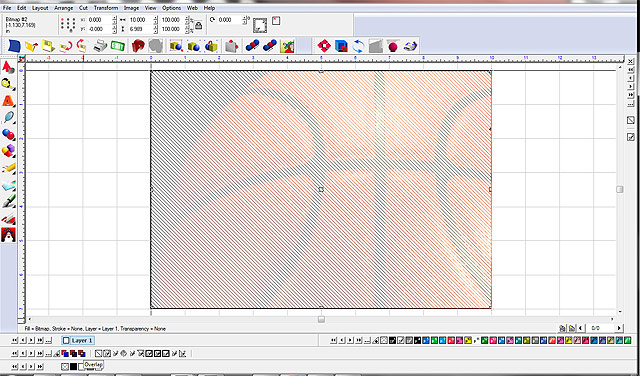The width and height of the screenshot is (640, 376).
Task: Click the red helmet toolbar icon
Action: pos(138,46)
